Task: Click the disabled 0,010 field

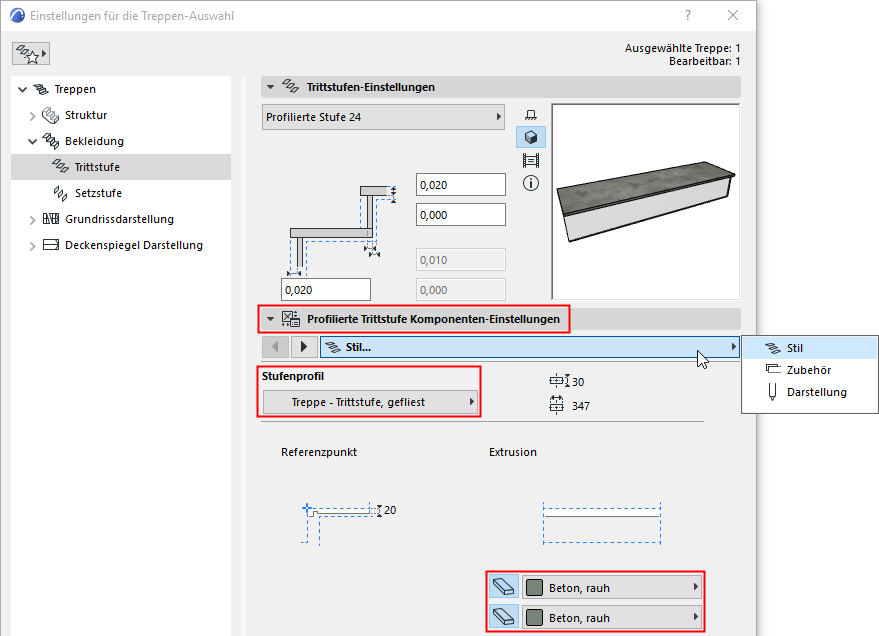Action: tap(461, 260)
